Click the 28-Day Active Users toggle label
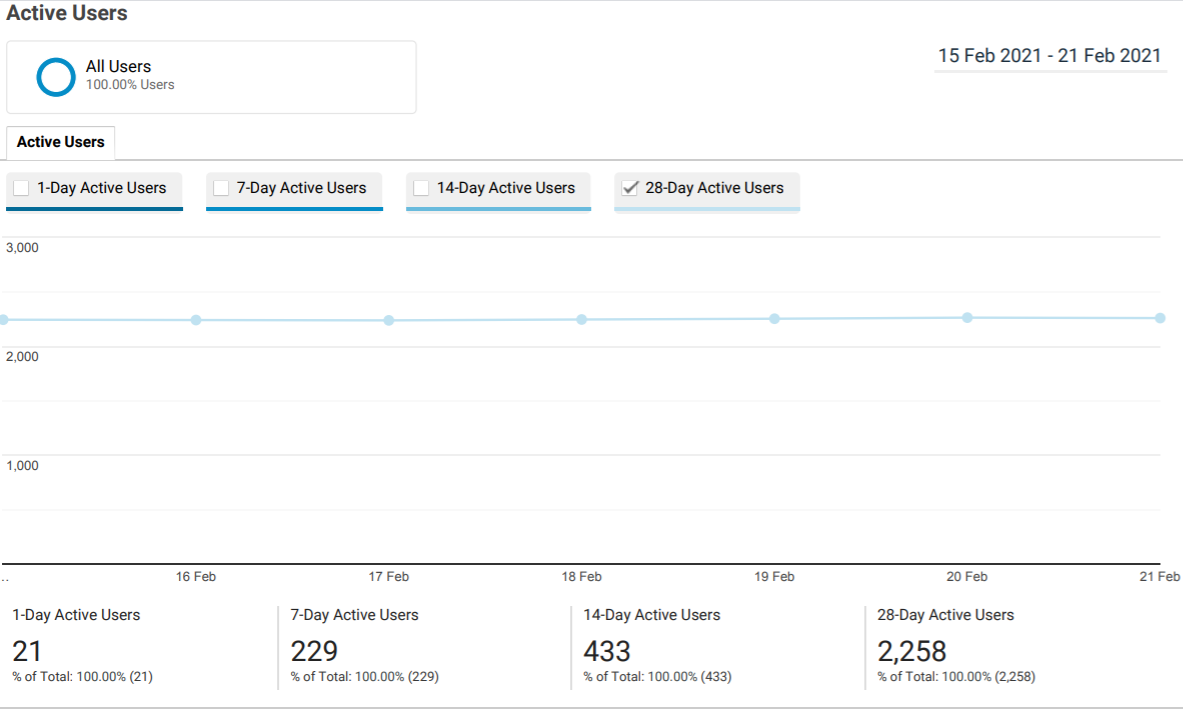This screenshot has width=1183, height=709. pos(714,188)
